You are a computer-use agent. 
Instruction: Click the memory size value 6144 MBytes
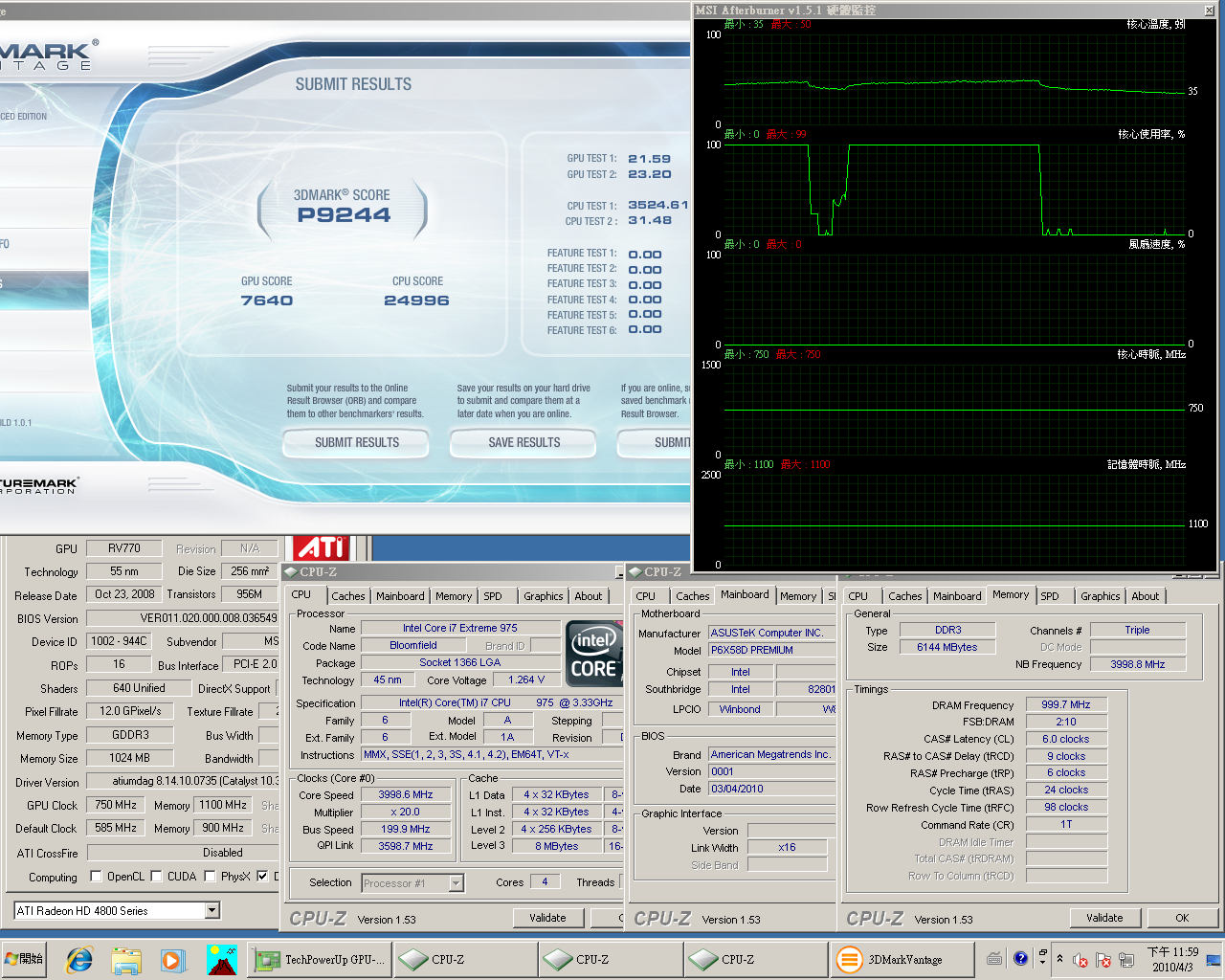coord(947,647)
